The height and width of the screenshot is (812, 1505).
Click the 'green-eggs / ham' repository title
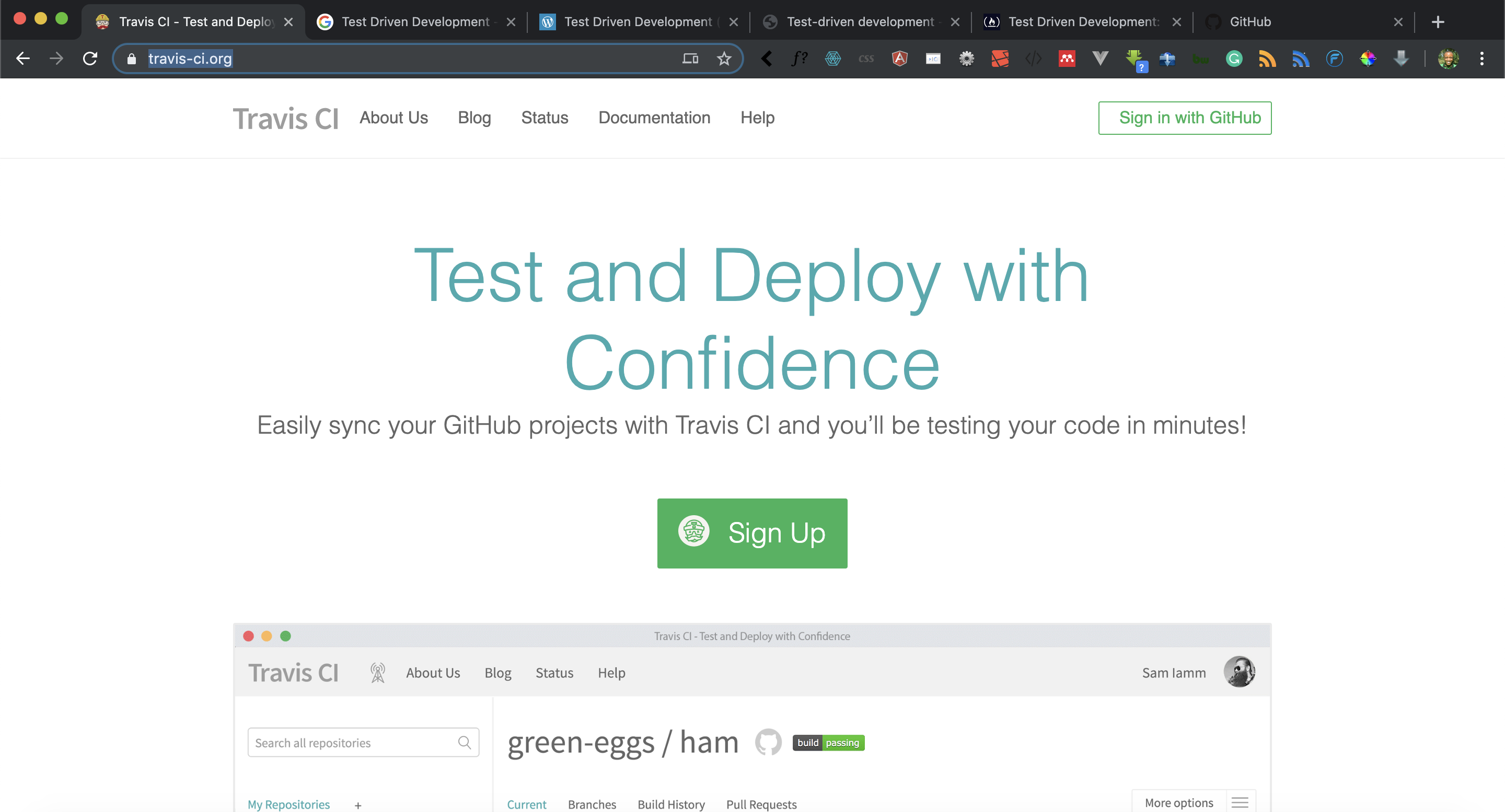coord(623,743)
